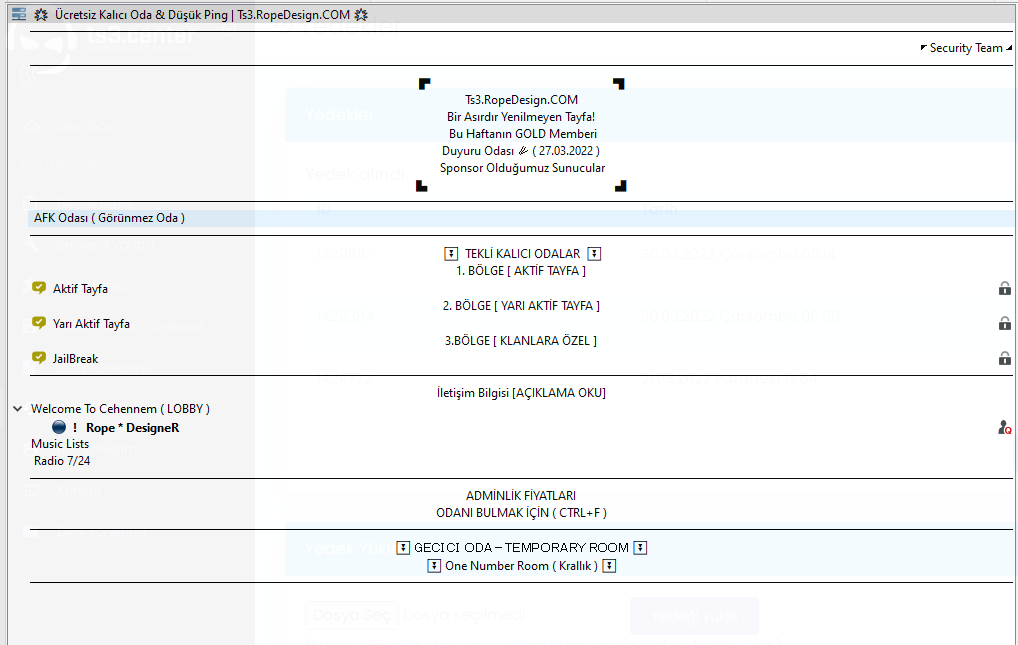Viewport: 1018px width, 645px height.
Task: Click the arrow icon left of TEKLİ KALICI ODALAR
Action: tap(451, 253)
